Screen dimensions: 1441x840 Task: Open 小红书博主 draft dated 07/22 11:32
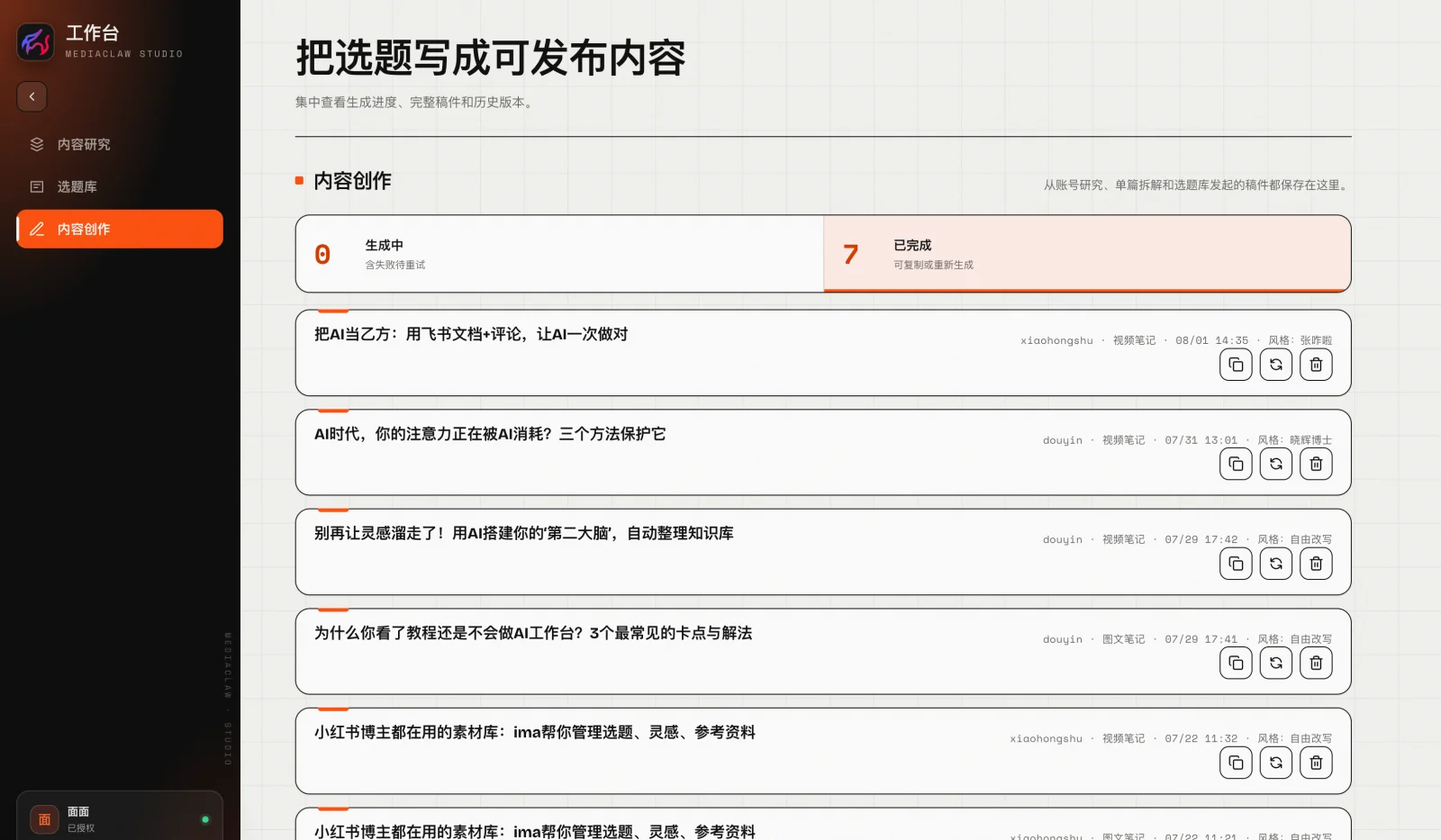point(823,751)
